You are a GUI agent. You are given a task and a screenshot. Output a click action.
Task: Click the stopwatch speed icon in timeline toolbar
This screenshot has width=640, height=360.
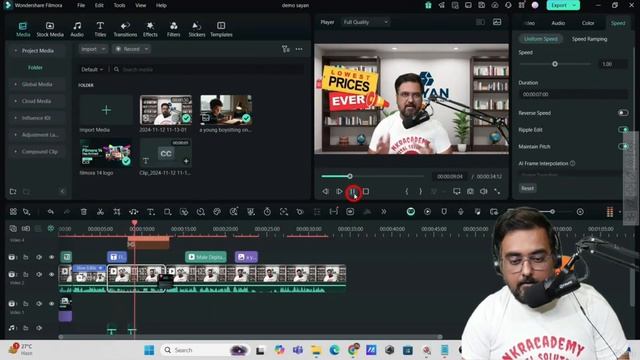pos(267,212)
